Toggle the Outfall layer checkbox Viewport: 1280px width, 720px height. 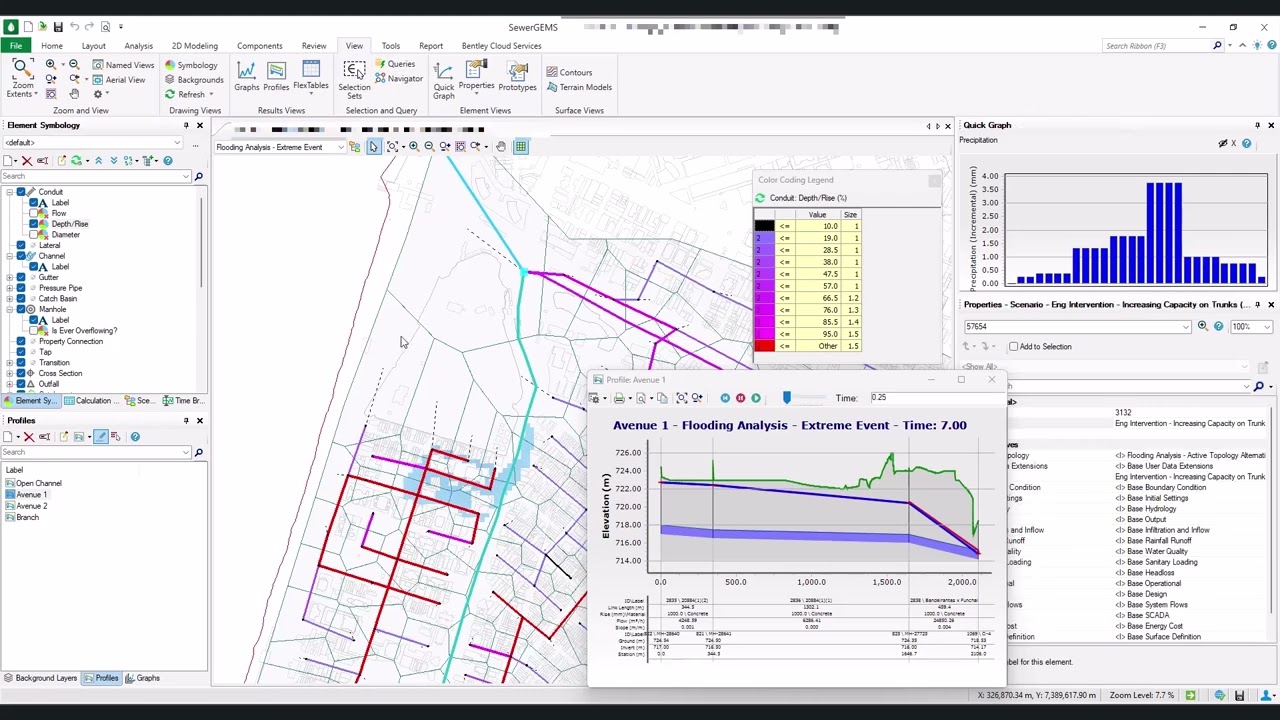pyautogui.click(x=21, y=384)
